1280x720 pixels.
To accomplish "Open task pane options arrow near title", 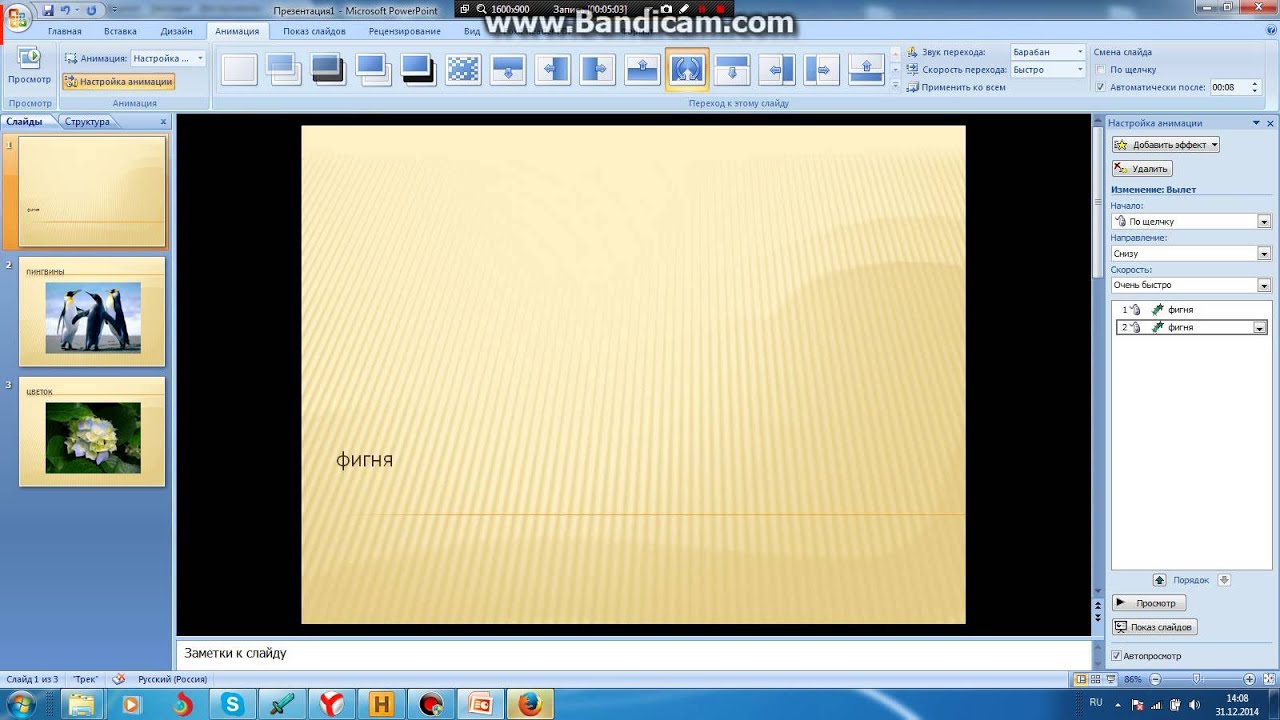I will [x=1257, y=123].
